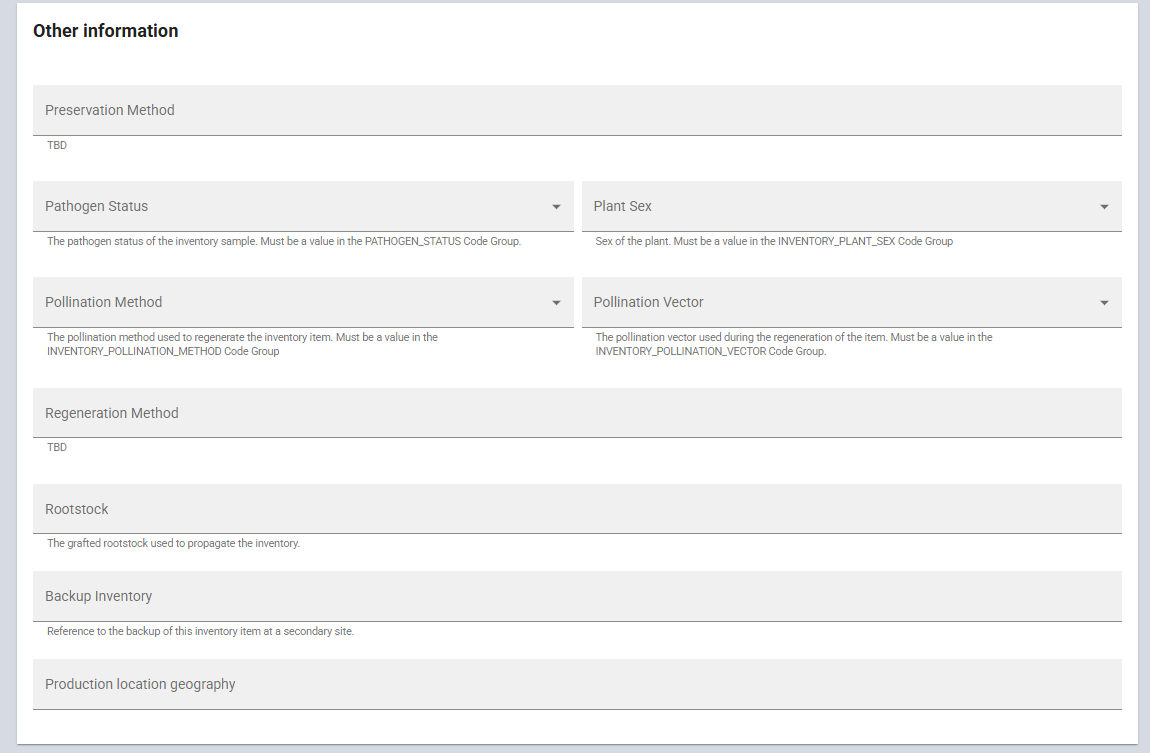
Task: Click the INVENTORY_POLLINATION_VECTOR helper text
Action: pos(710,352)
